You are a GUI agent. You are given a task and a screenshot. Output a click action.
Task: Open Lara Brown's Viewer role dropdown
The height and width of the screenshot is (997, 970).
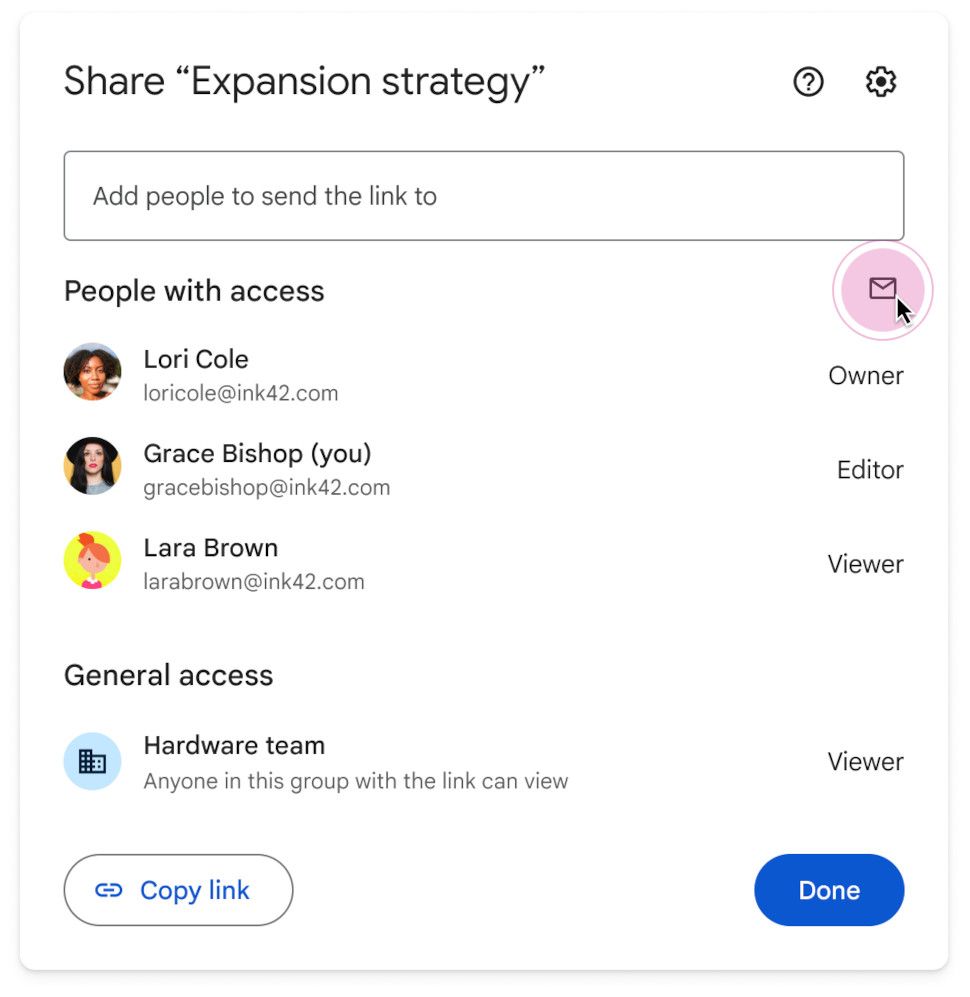pyautogui.click(x=865, y=564)
